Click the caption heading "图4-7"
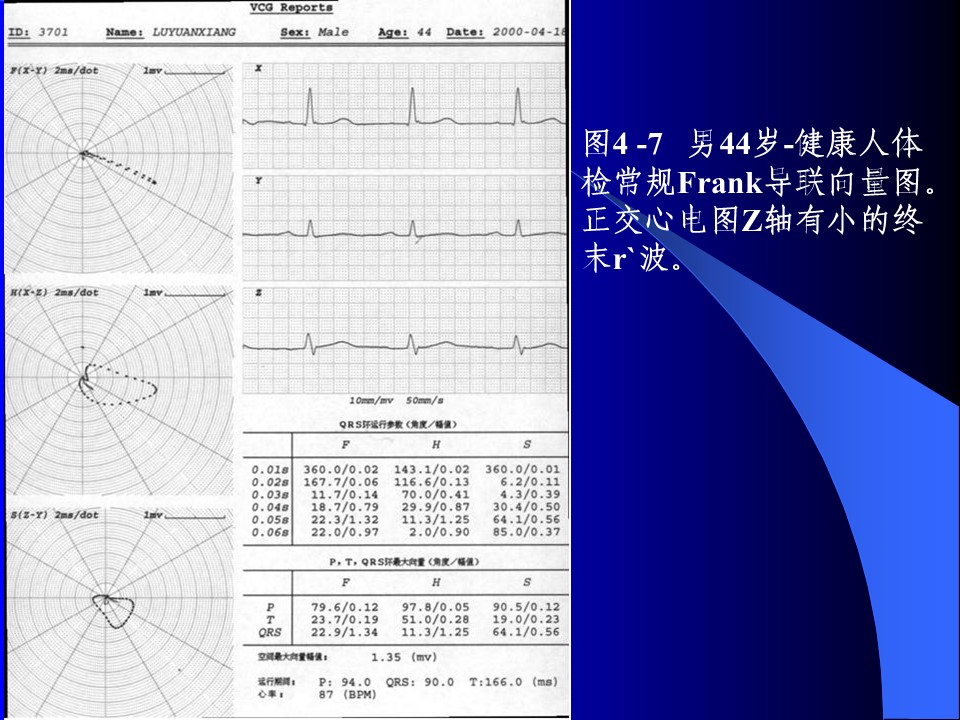The width and height of the screenshot is (960, 720). pyautogui.click(x=623, y=143)
